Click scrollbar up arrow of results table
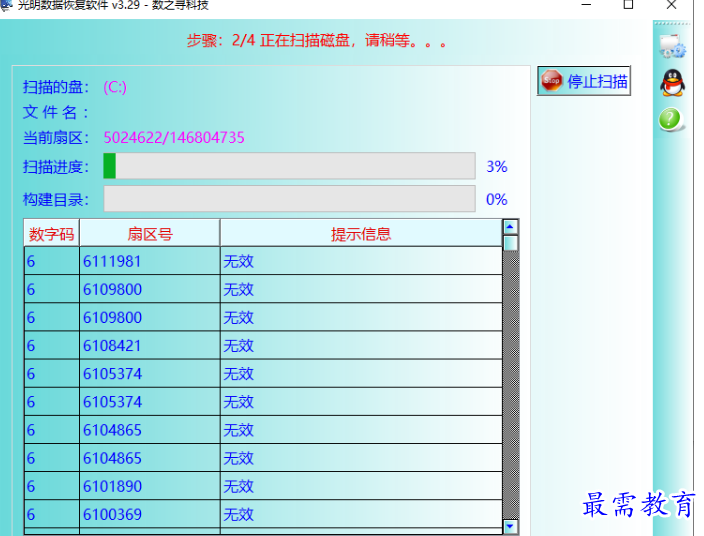The width and height of the screenshot is (704, 536). pyautogui.click(x=510, y=227)
